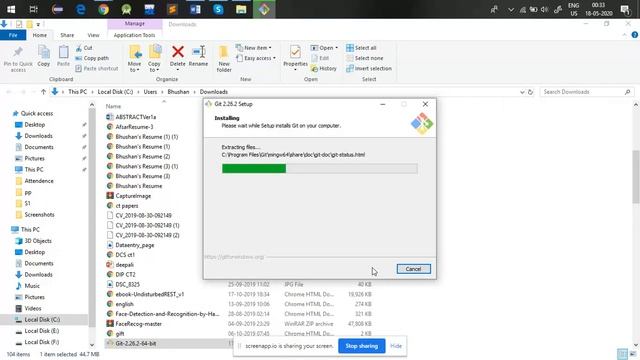Click Select none in ribbon
The height and width of the screenshot is (360, 640).
pyautogui.click(x=364, y=58)
